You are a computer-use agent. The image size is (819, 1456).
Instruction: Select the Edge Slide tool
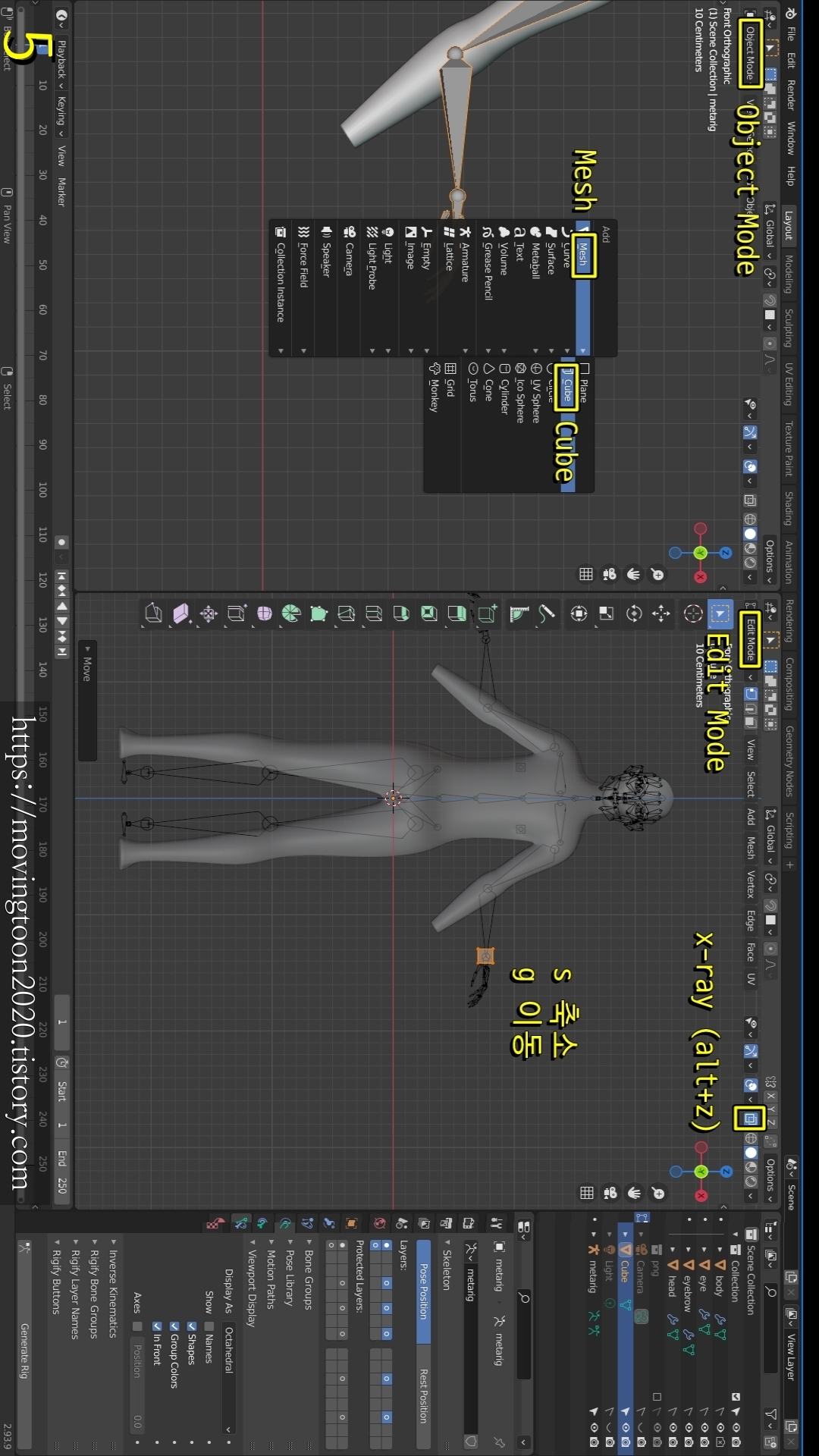(237, 613)
